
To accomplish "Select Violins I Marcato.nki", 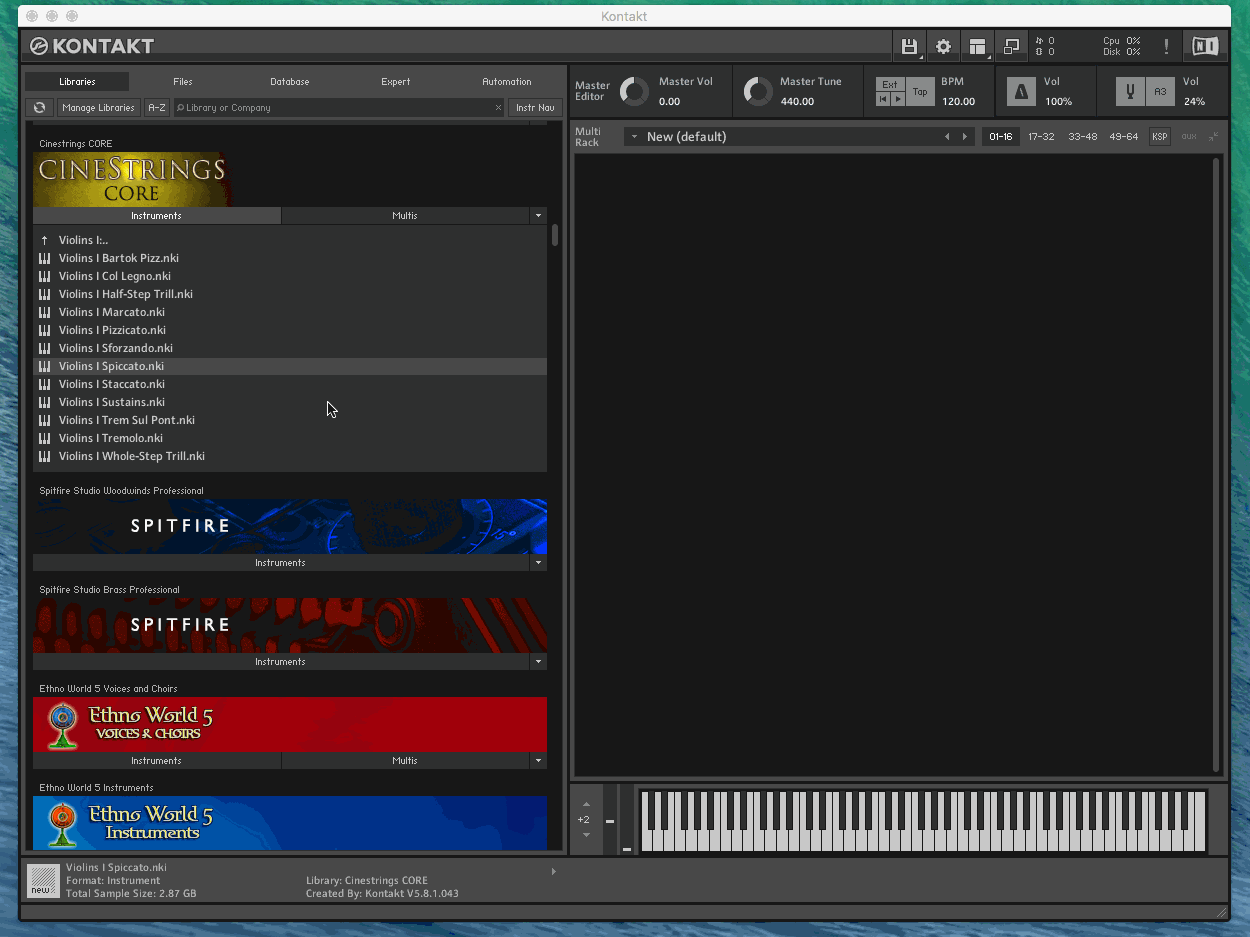I will pyautogui.click(x=290, y=312).
